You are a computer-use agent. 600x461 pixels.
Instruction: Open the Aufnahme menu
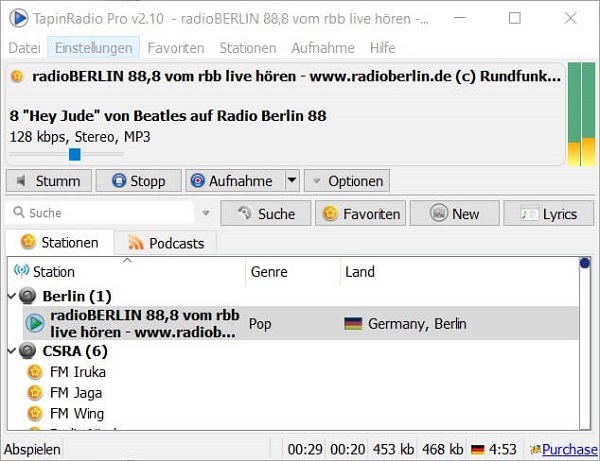[x=323, y=48]
